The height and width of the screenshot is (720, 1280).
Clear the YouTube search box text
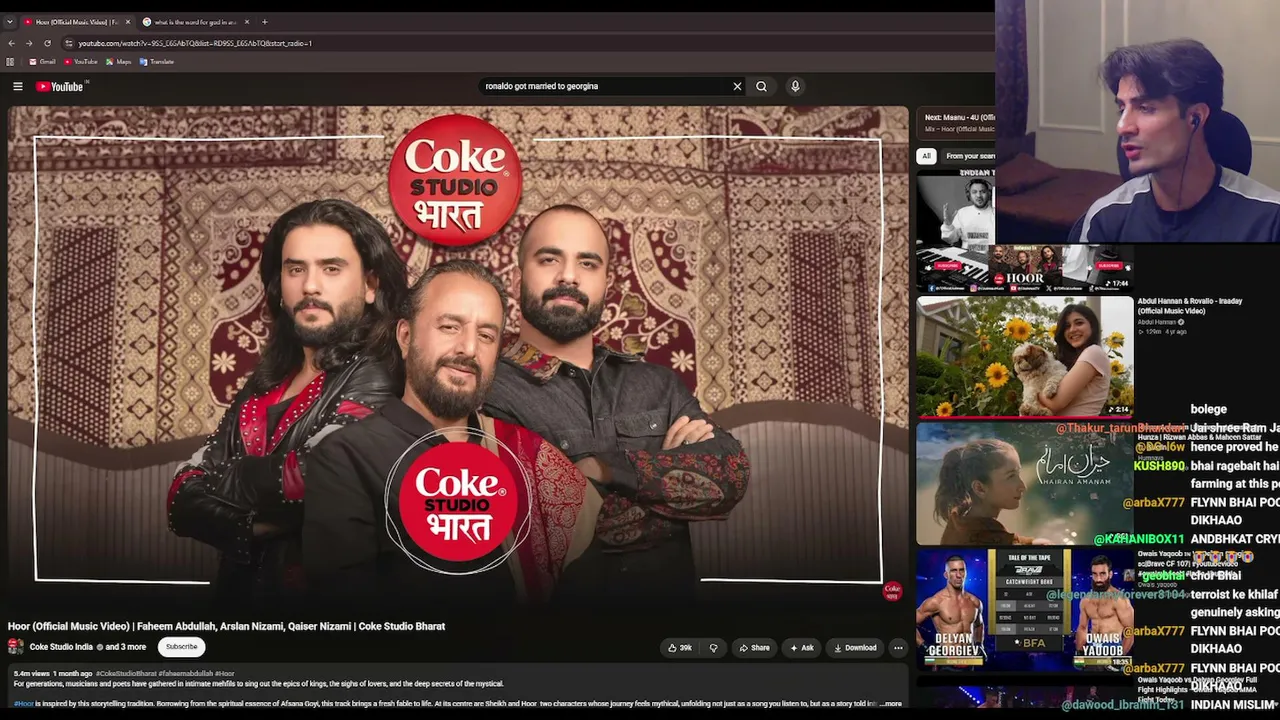737,86
